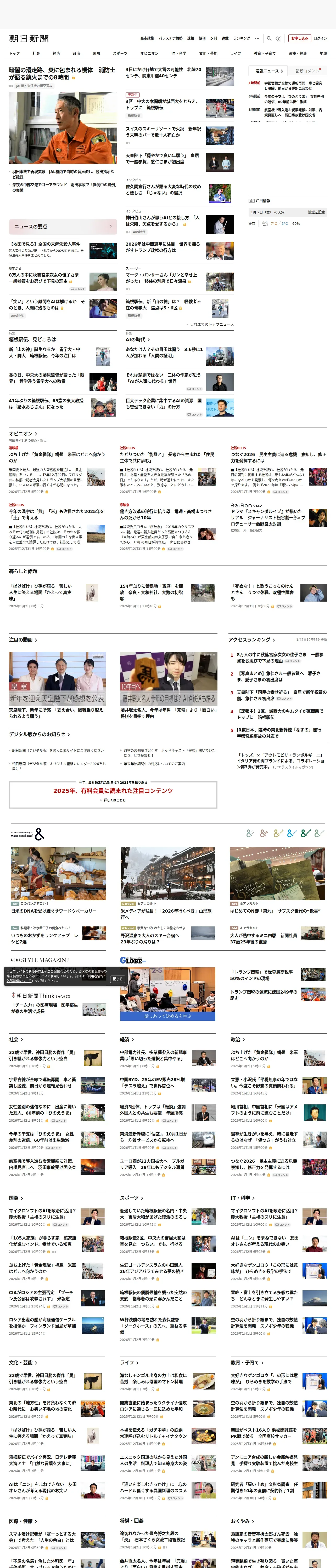The width and height of the screenshot is (336, 1568).
Task: Close the cookie notice with 閉じる
Action: (x=118, y=979)
